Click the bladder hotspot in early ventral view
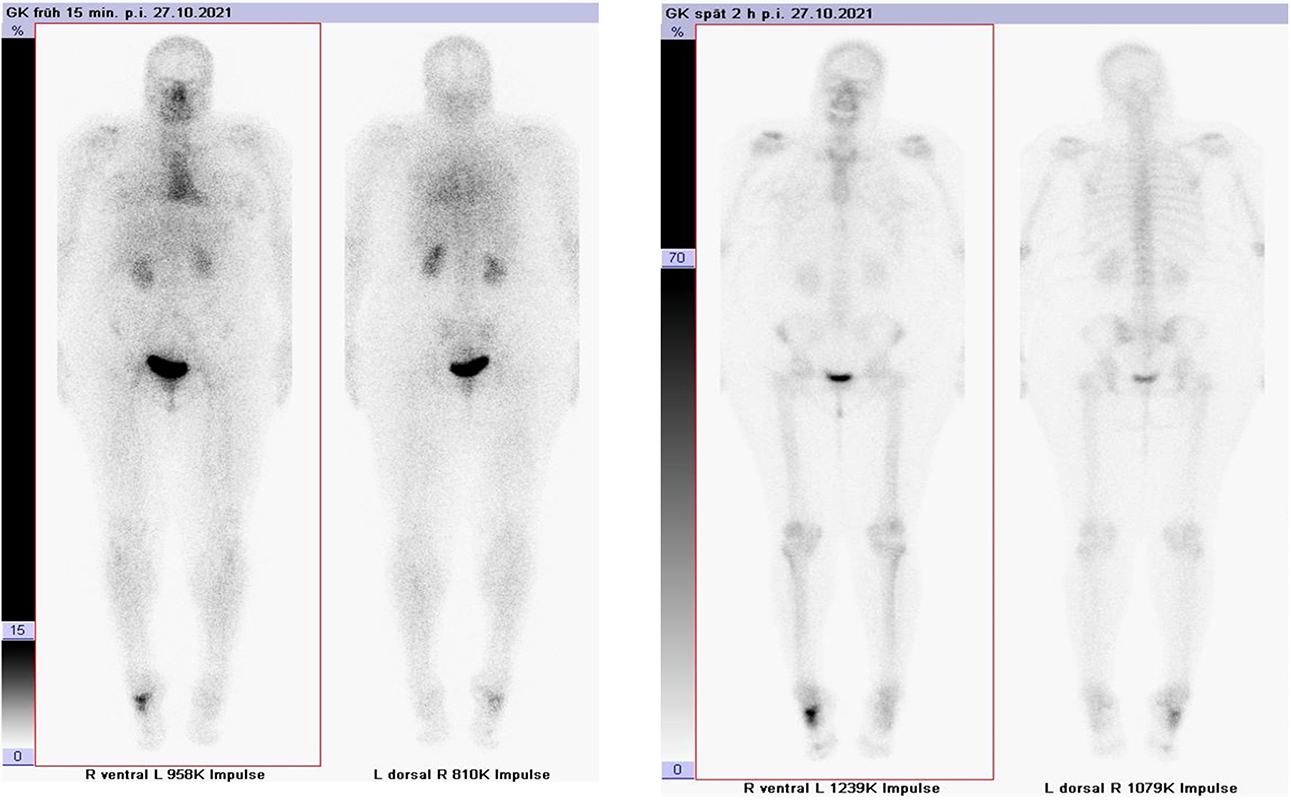 (x=167, y=366)
